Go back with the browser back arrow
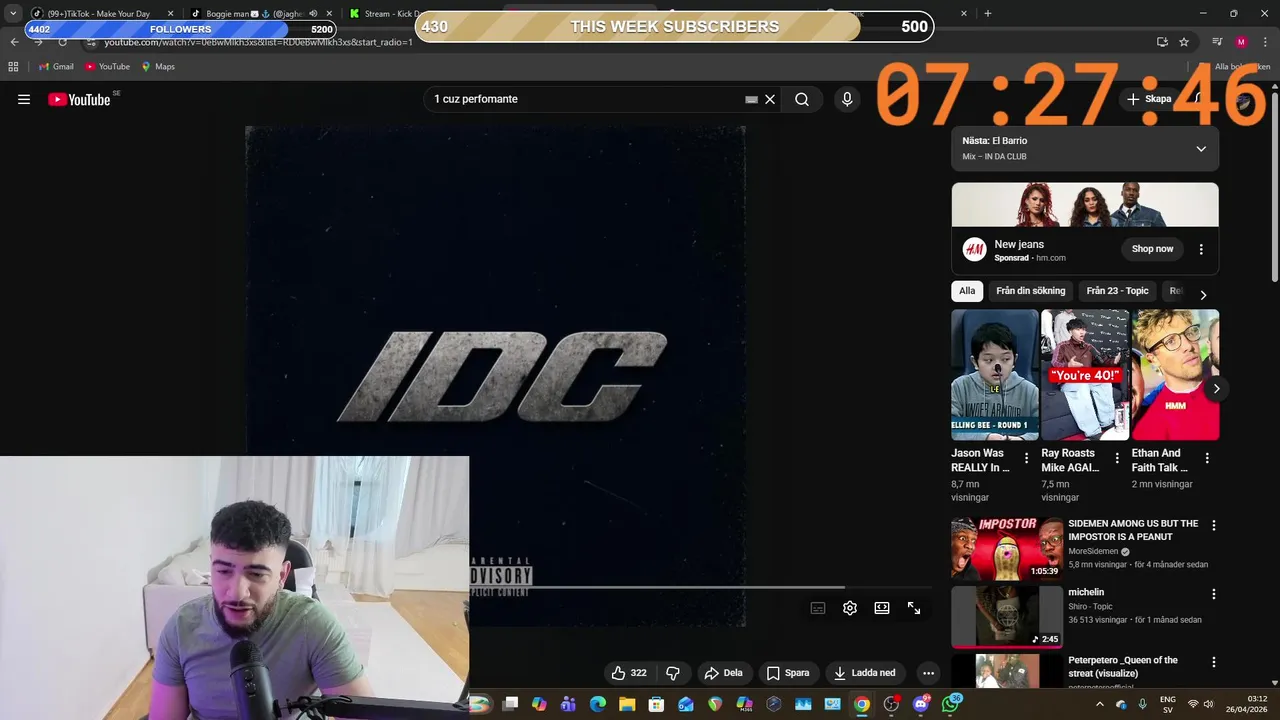Screen dimensions: 1280x720 tap(14, 42)
